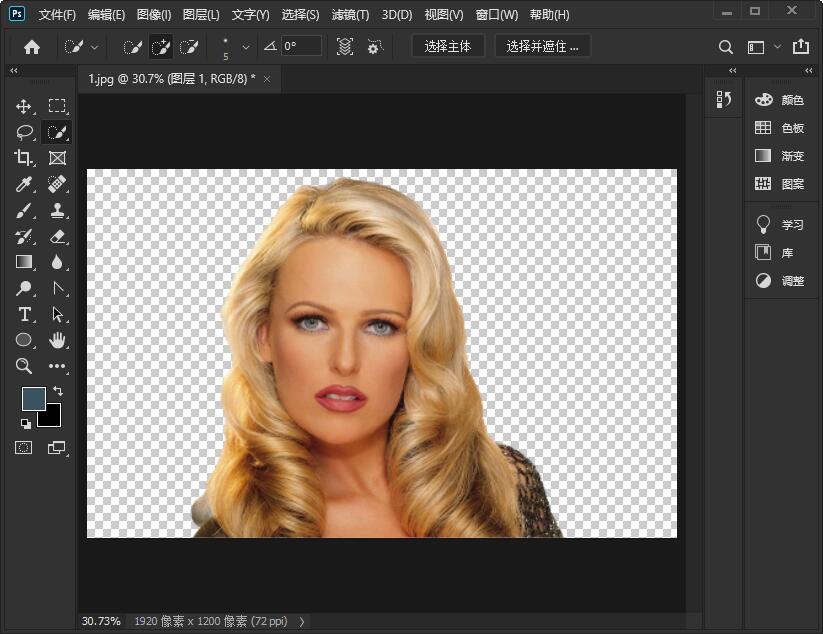This screenshot has height=634, width=823.
Task: Collapse the right panels double arrows
Action: [x=809, y=70]
